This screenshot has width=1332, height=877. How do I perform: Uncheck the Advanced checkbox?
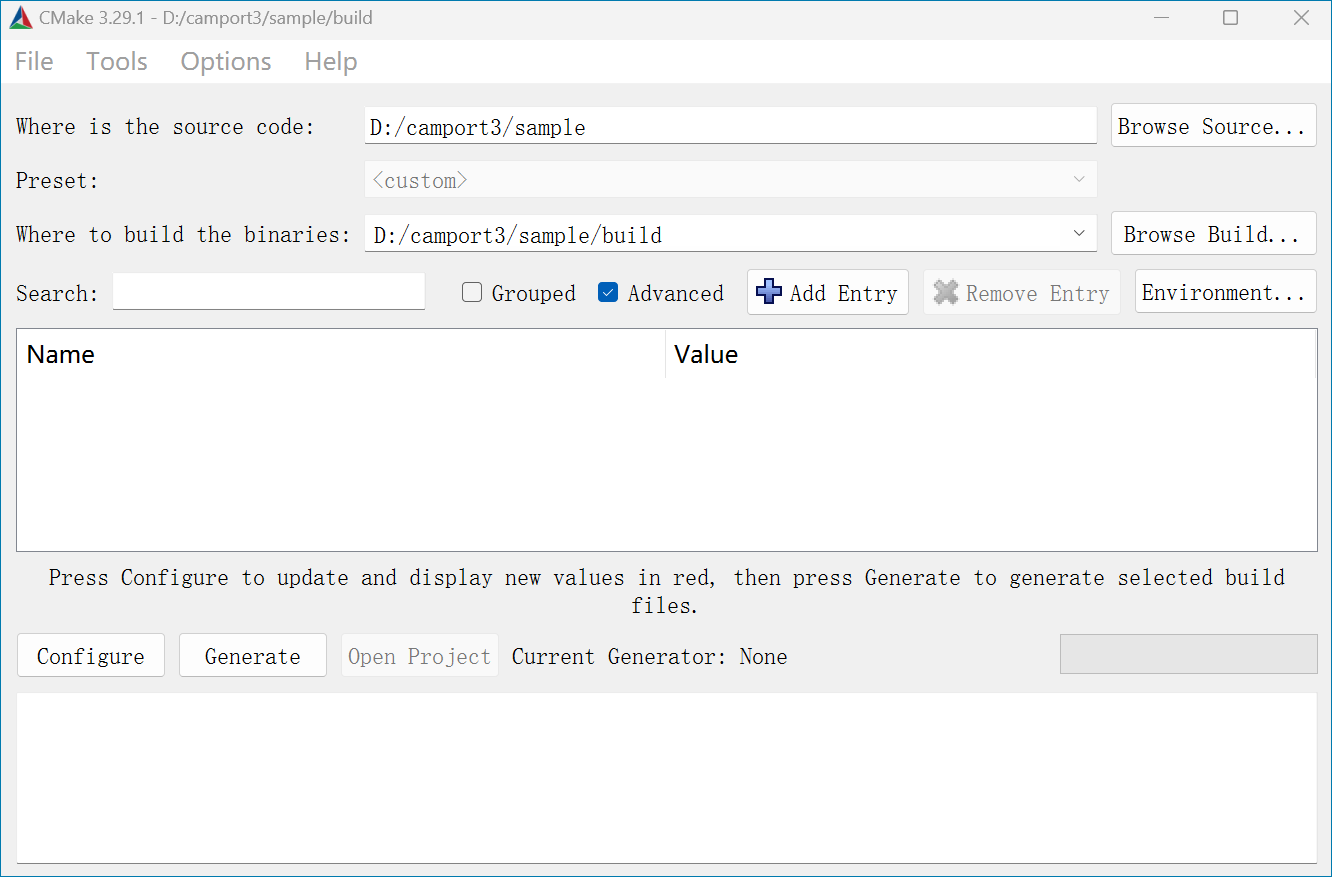pos(608,293)
